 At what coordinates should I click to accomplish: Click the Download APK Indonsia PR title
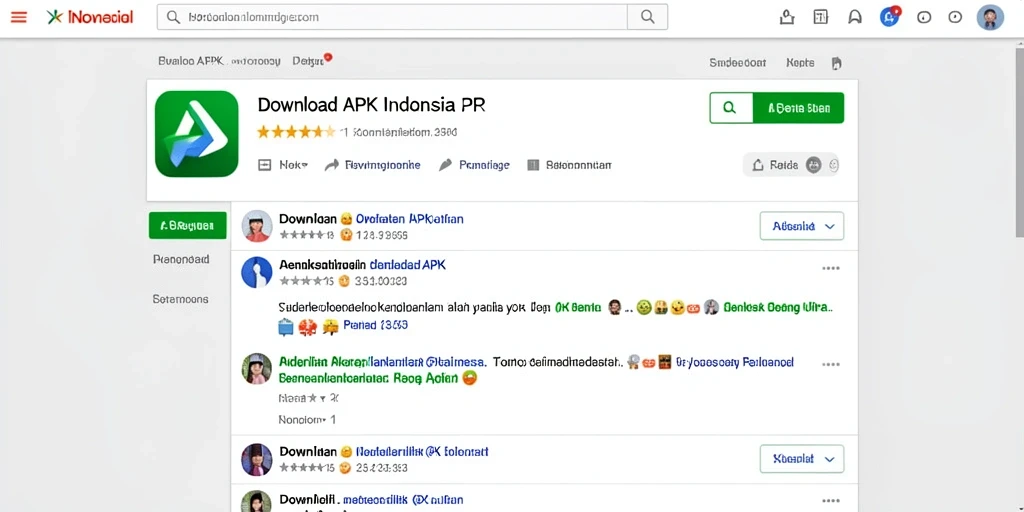pyautogui.click(x=372, y=104)
